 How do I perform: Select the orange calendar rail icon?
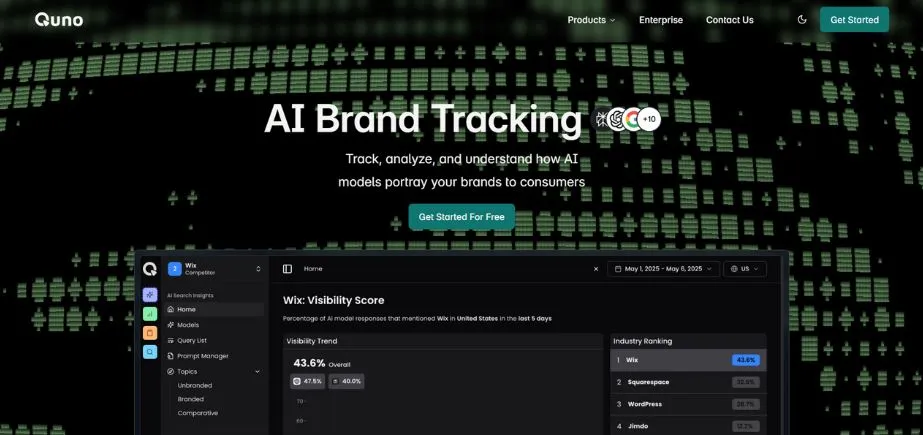(150, 333)
